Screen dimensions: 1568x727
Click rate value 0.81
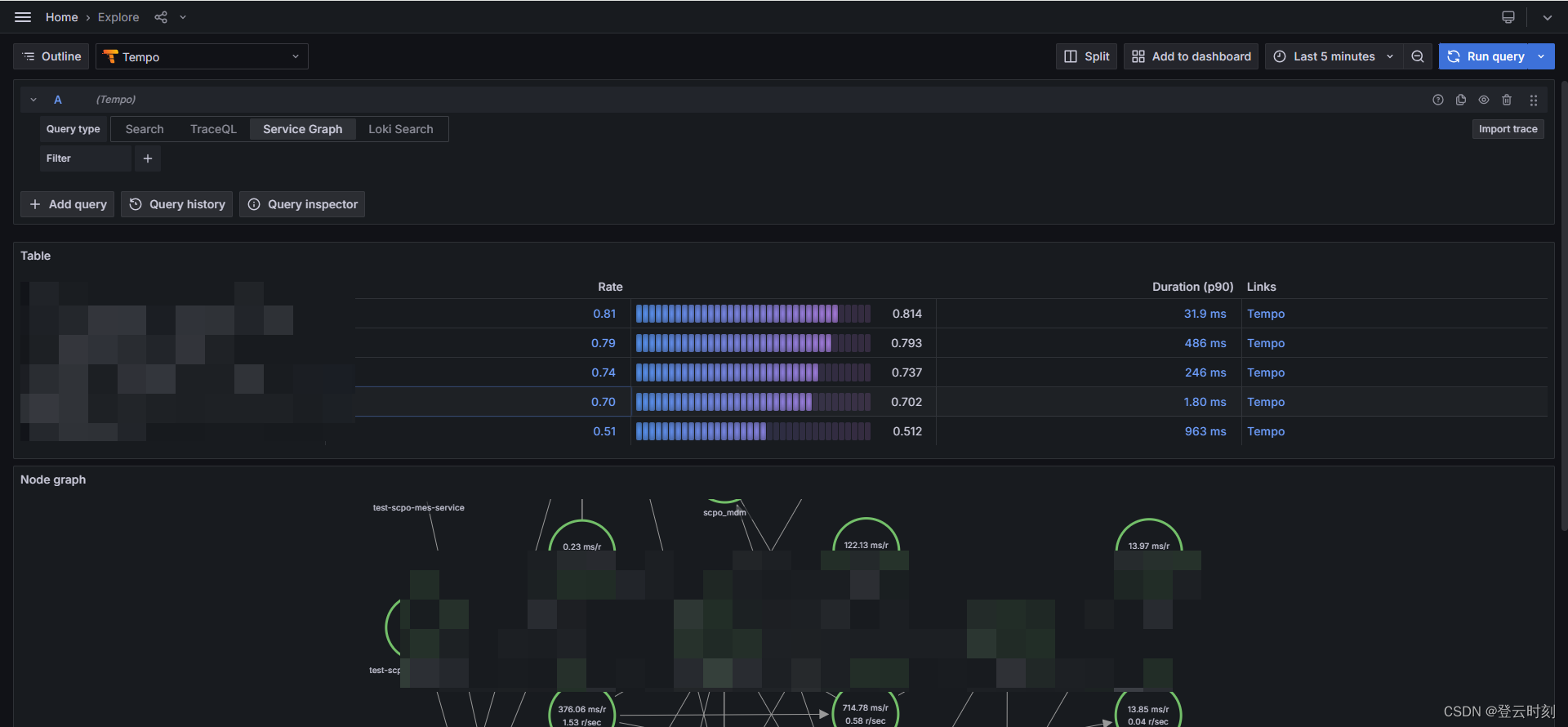[x=604, y=314]
